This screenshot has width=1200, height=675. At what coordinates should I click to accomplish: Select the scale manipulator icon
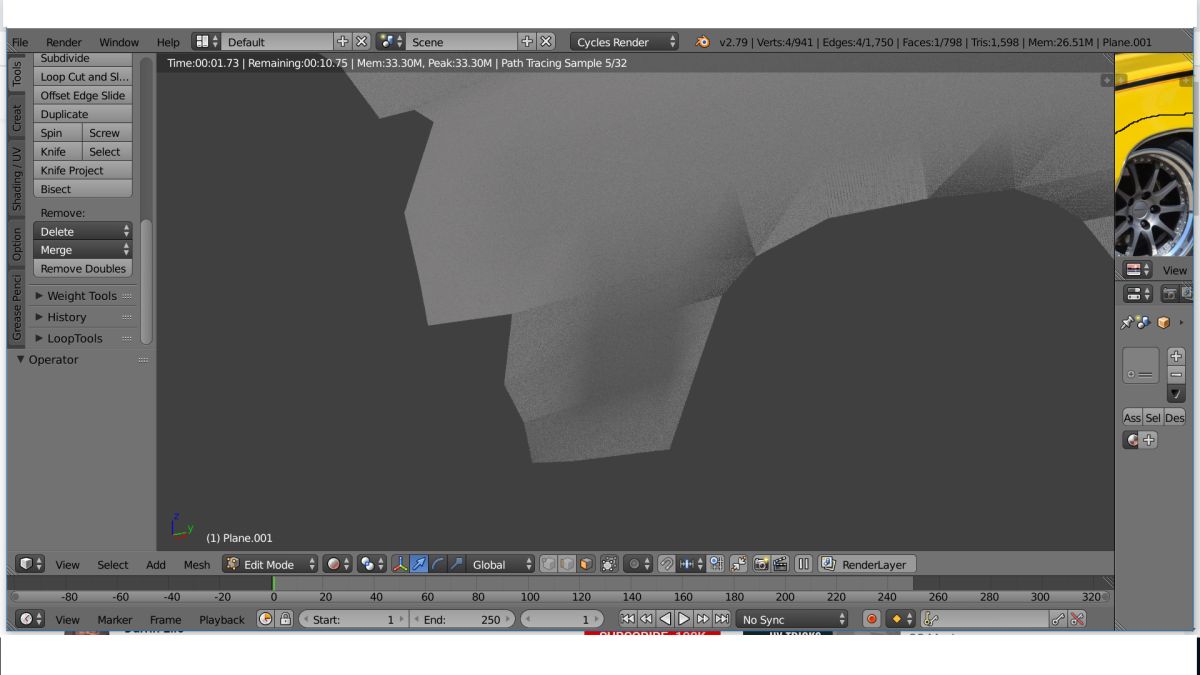coord(456,564)
